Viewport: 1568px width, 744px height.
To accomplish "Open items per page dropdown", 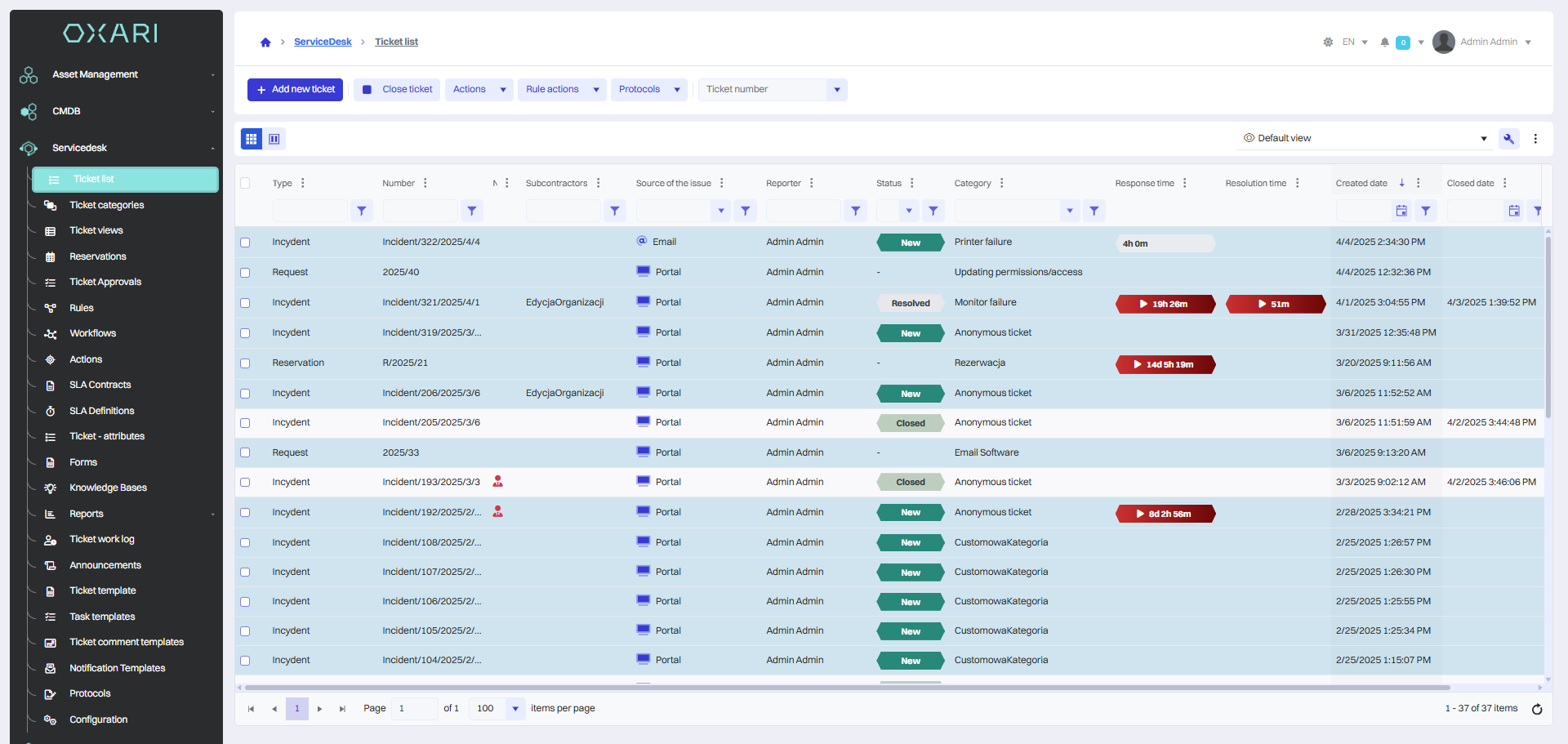I will click(514, 709).
